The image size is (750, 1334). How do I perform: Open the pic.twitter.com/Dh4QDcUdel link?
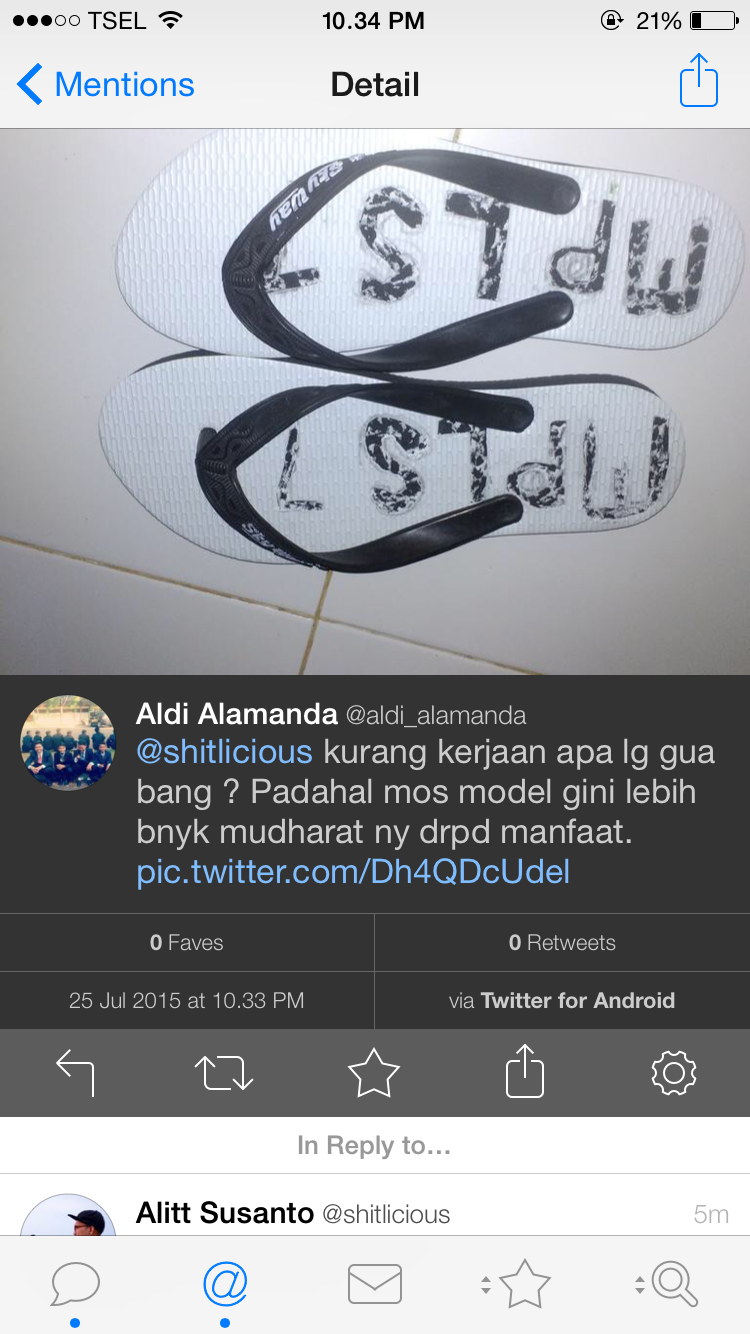click(x=353, y=872)
